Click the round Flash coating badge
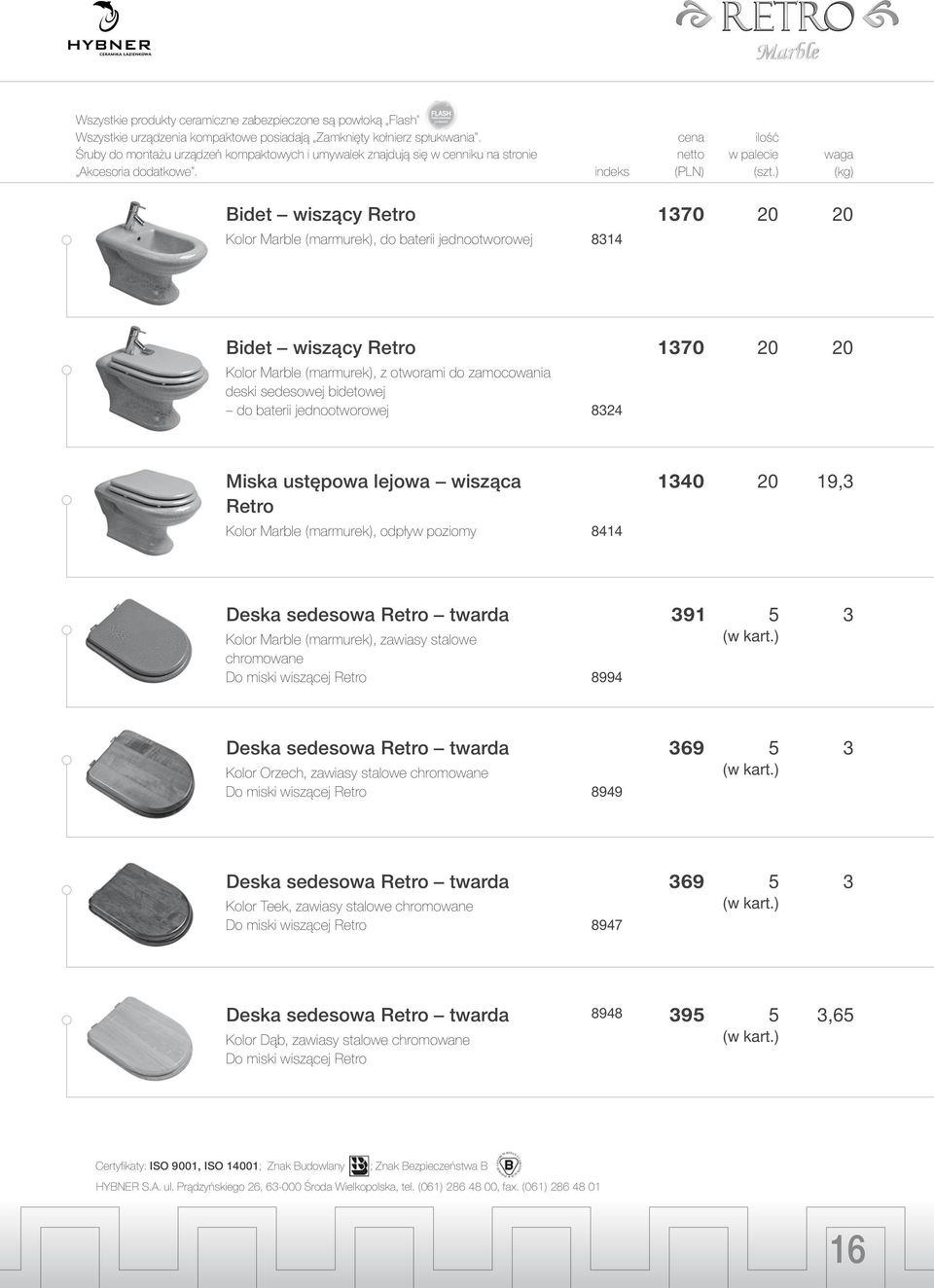Image resolution: width=934 pixels, height=1288 pixels. pos(442,114)
